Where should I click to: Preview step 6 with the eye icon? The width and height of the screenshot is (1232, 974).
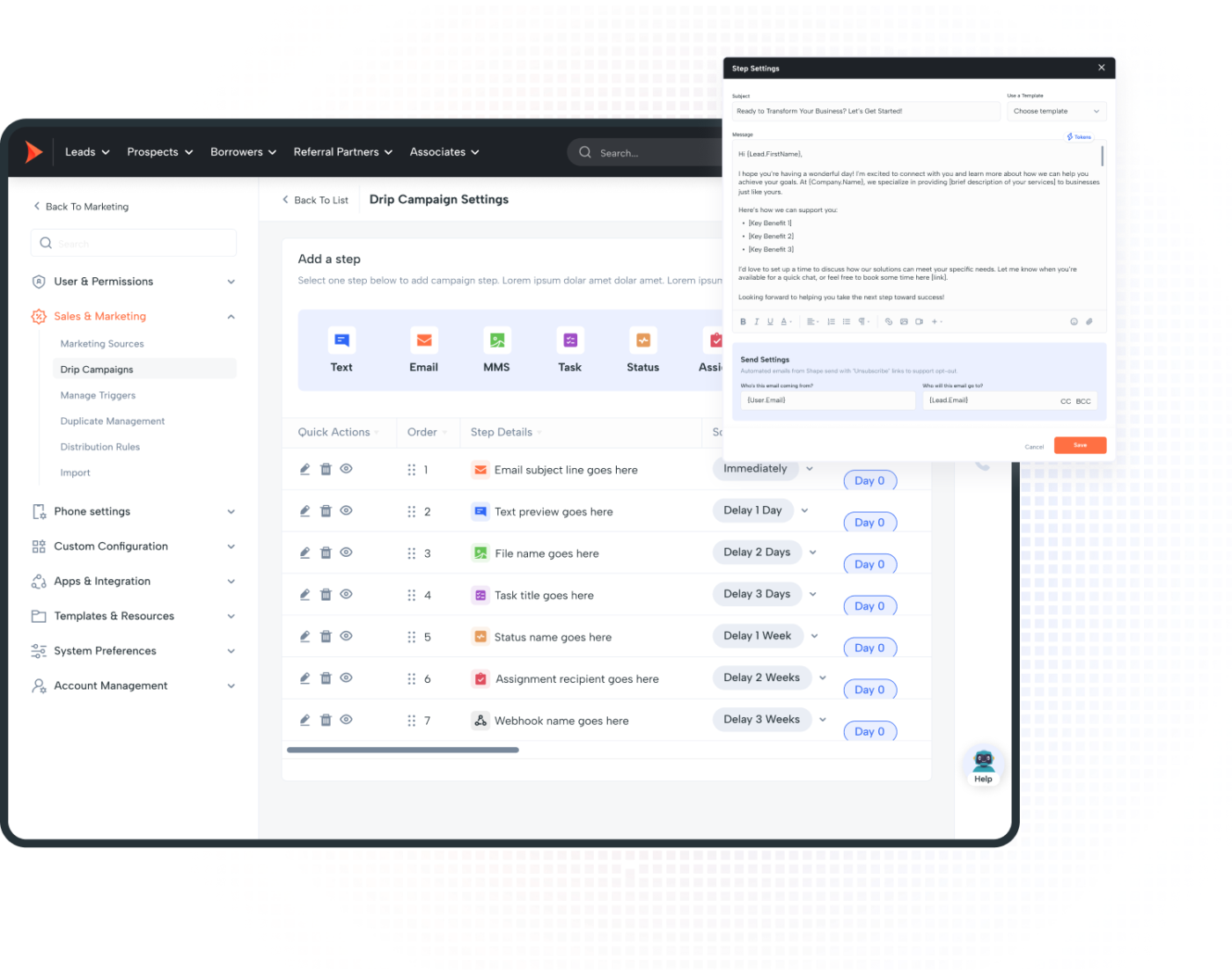[347, 678]
